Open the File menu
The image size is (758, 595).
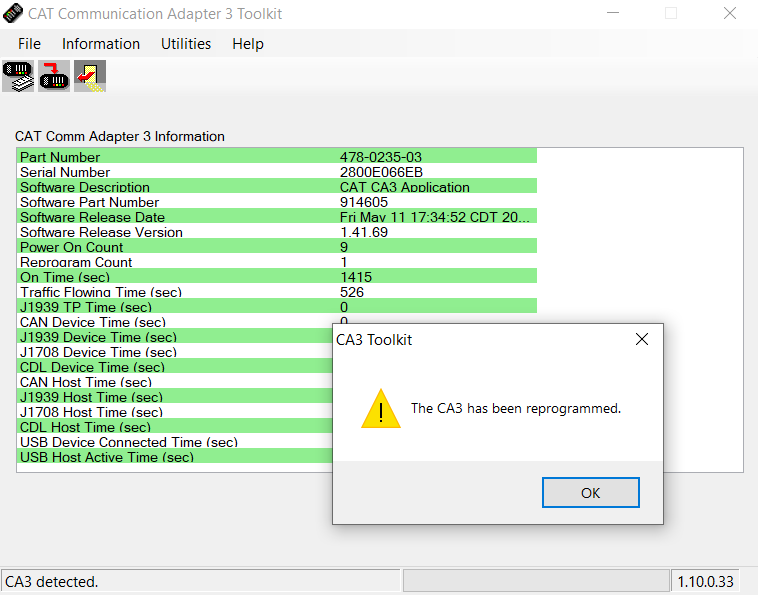click(x=29, y=44)
